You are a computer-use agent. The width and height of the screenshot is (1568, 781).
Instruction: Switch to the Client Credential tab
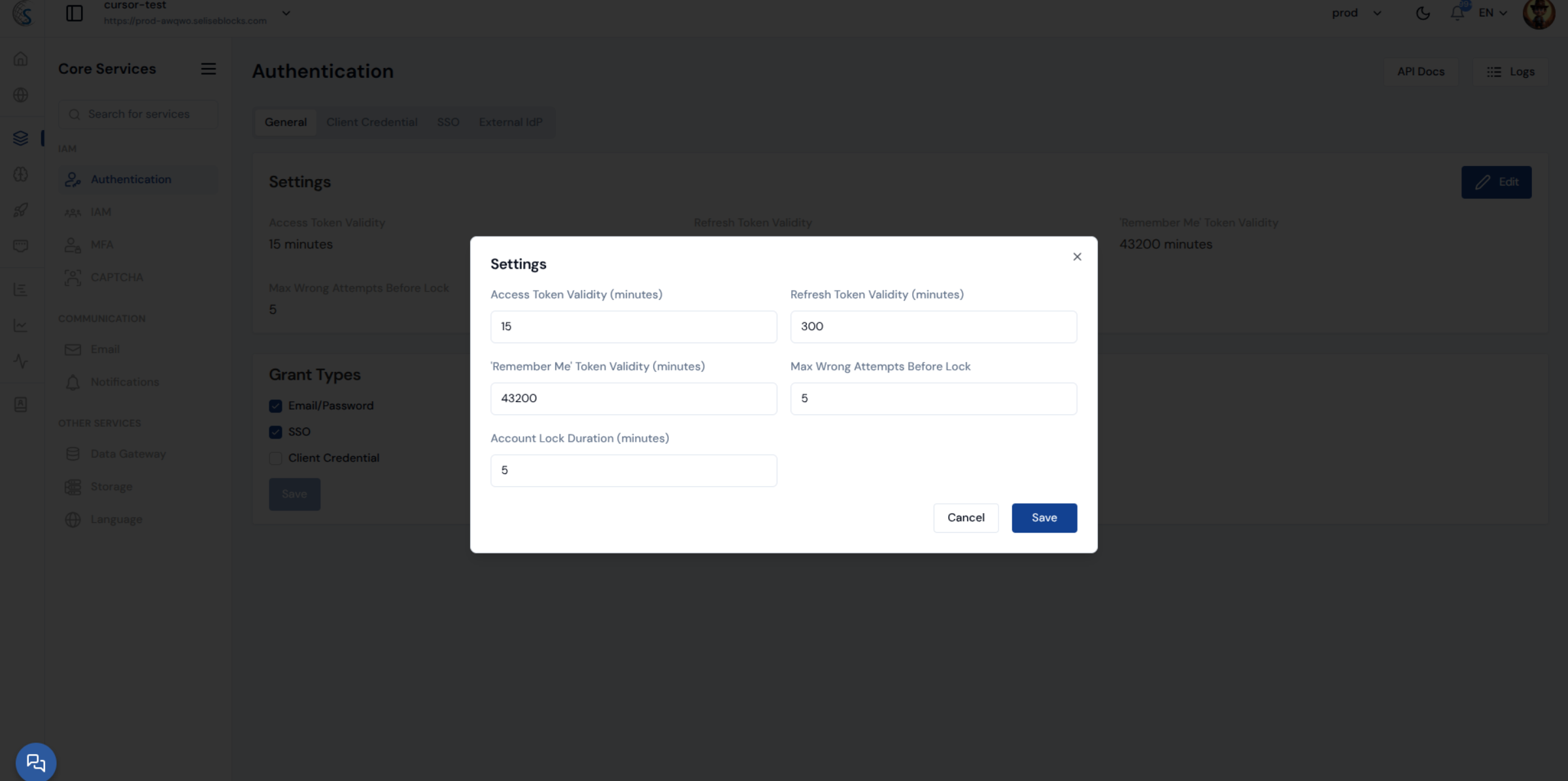click(371, 122)
